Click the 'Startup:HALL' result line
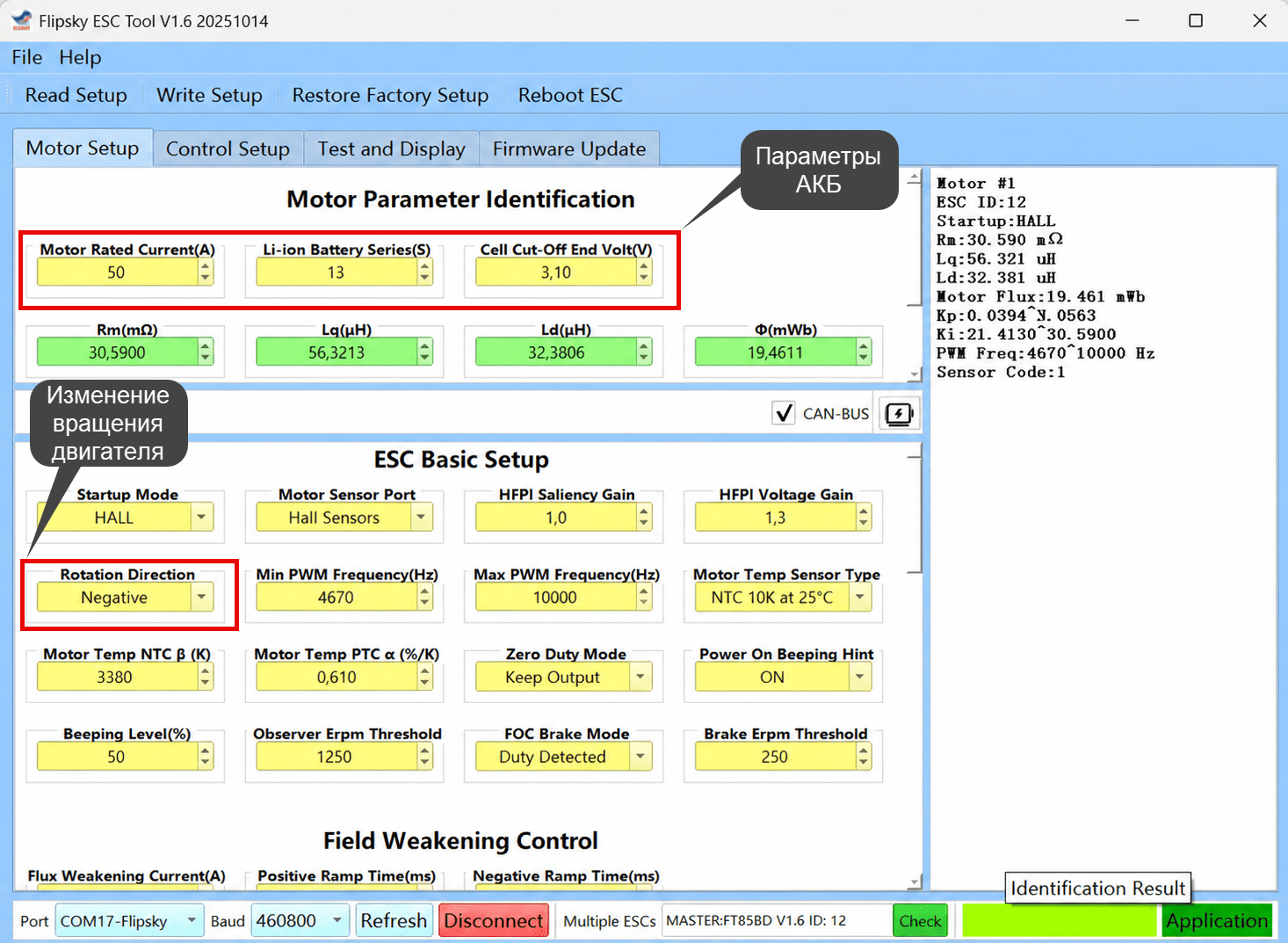Viewport: 1288px width, 943px height. (995, 221)
